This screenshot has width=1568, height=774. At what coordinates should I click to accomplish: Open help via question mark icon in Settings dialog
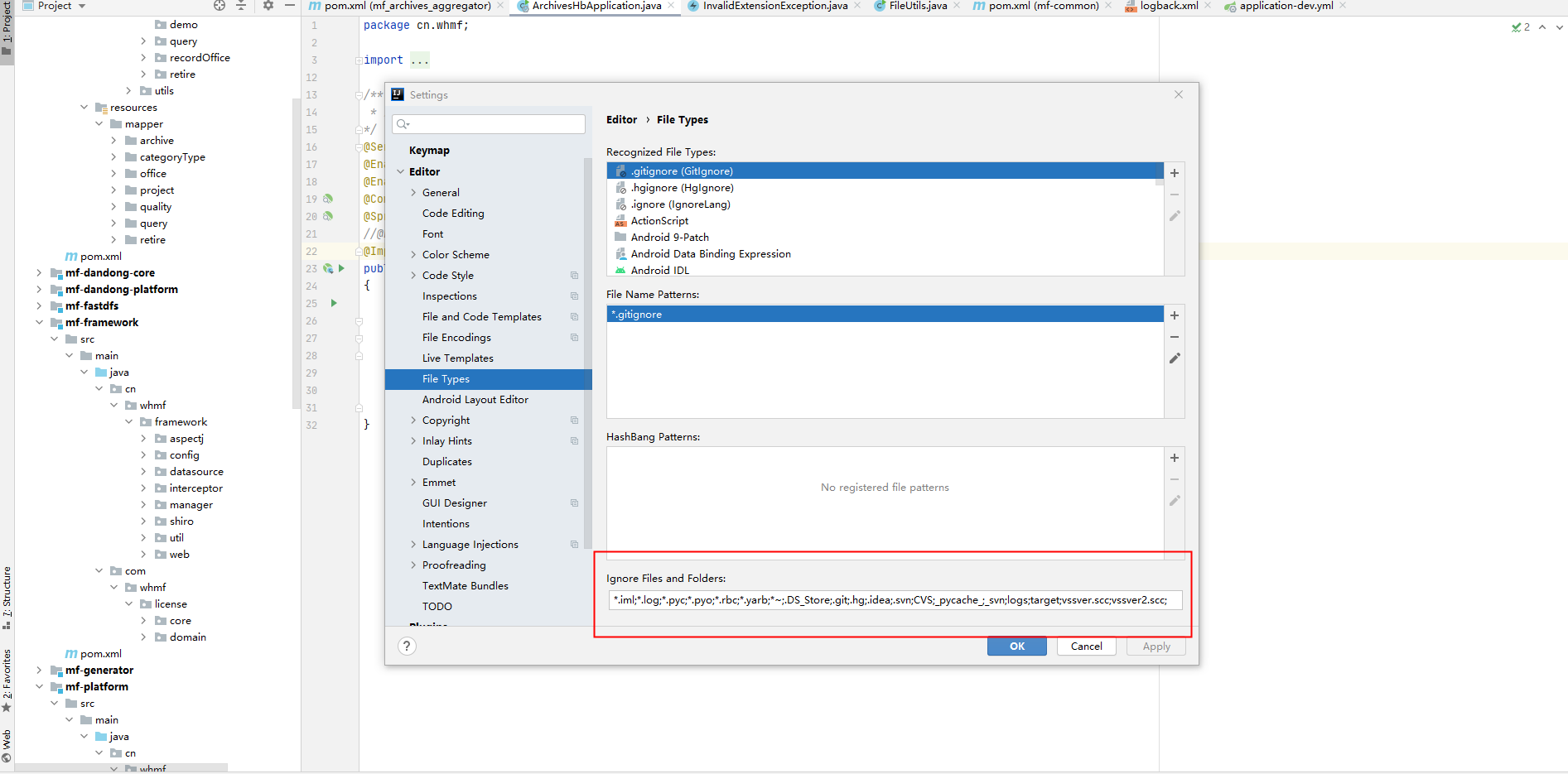click(x=407, y=646)
